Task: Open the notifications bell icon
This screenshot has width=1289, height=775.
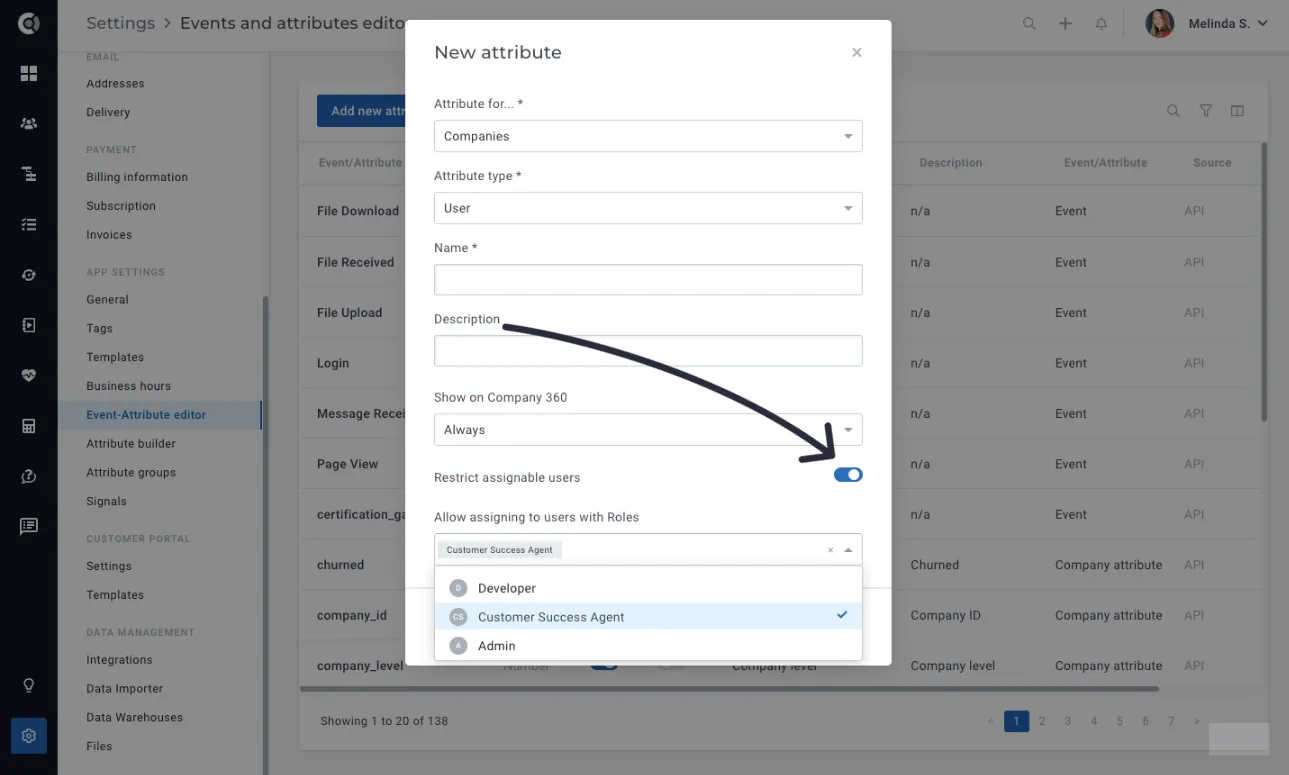Action: pos(1101,23)
